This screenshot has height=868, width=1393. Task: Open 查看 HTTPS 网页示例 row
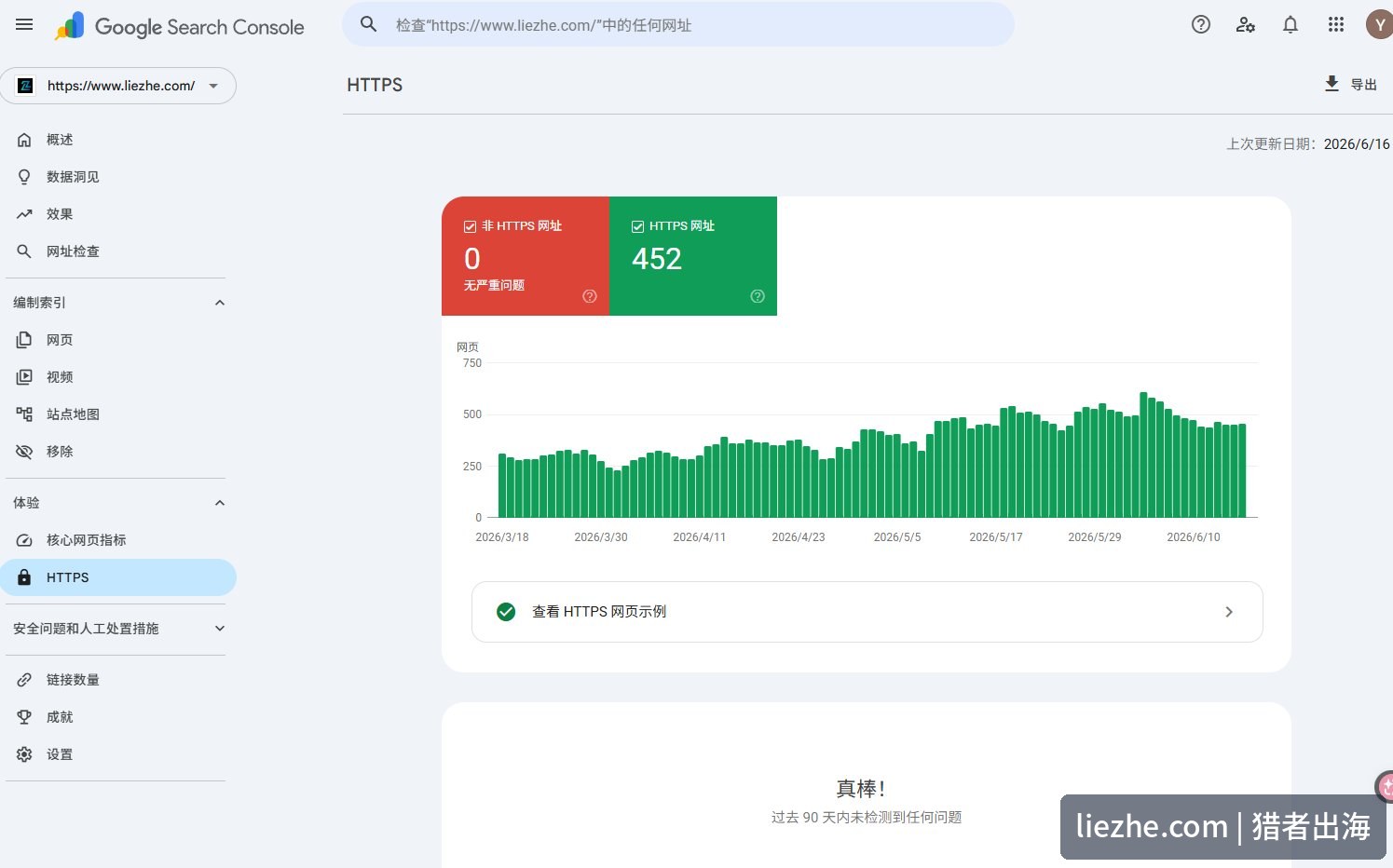pos(867,612)
